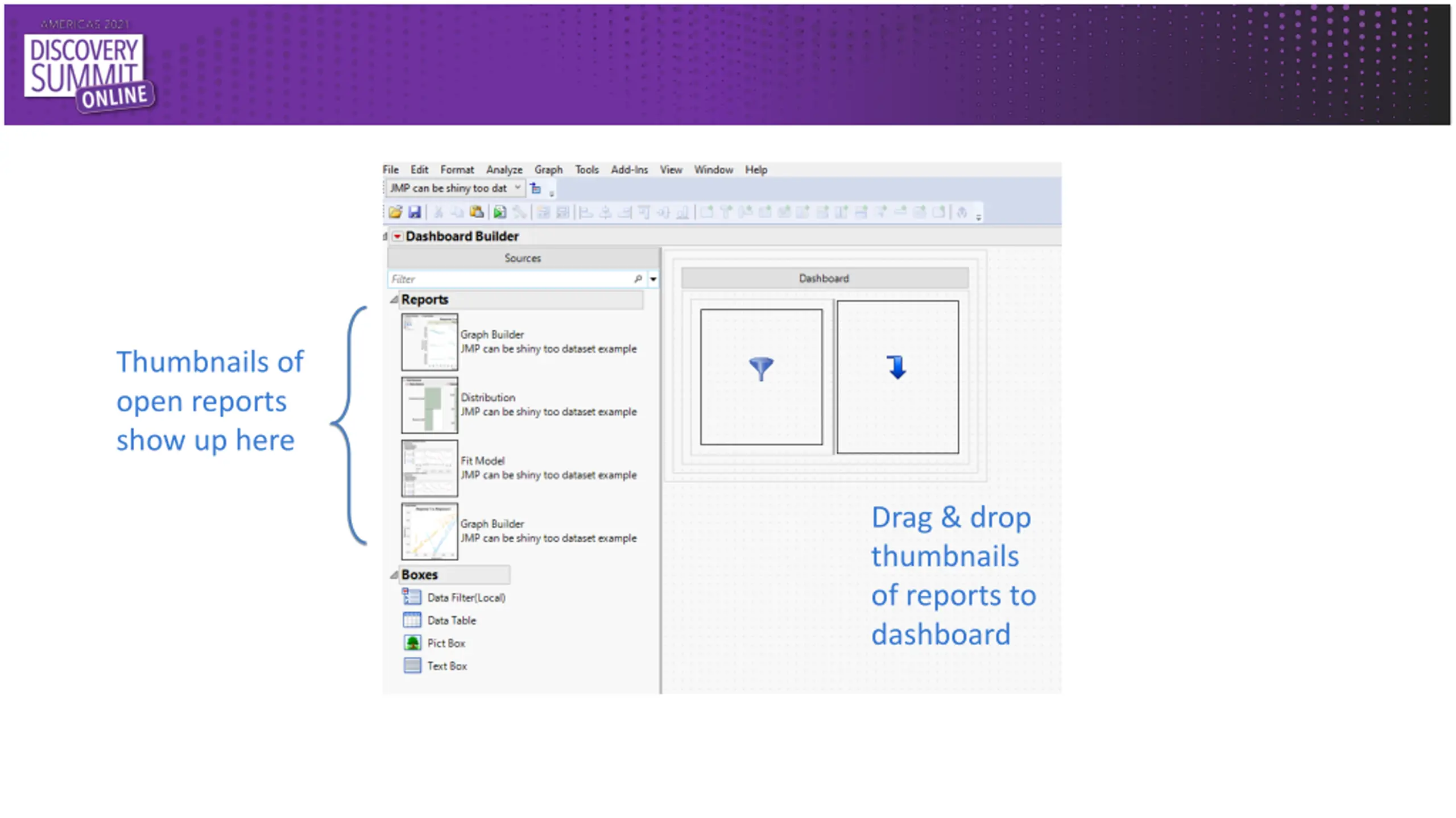The width and height of the screenshot is (1456, 818).
Task: Open the Analyze menu
Action: pyautogui.click(x=504, y=170)
